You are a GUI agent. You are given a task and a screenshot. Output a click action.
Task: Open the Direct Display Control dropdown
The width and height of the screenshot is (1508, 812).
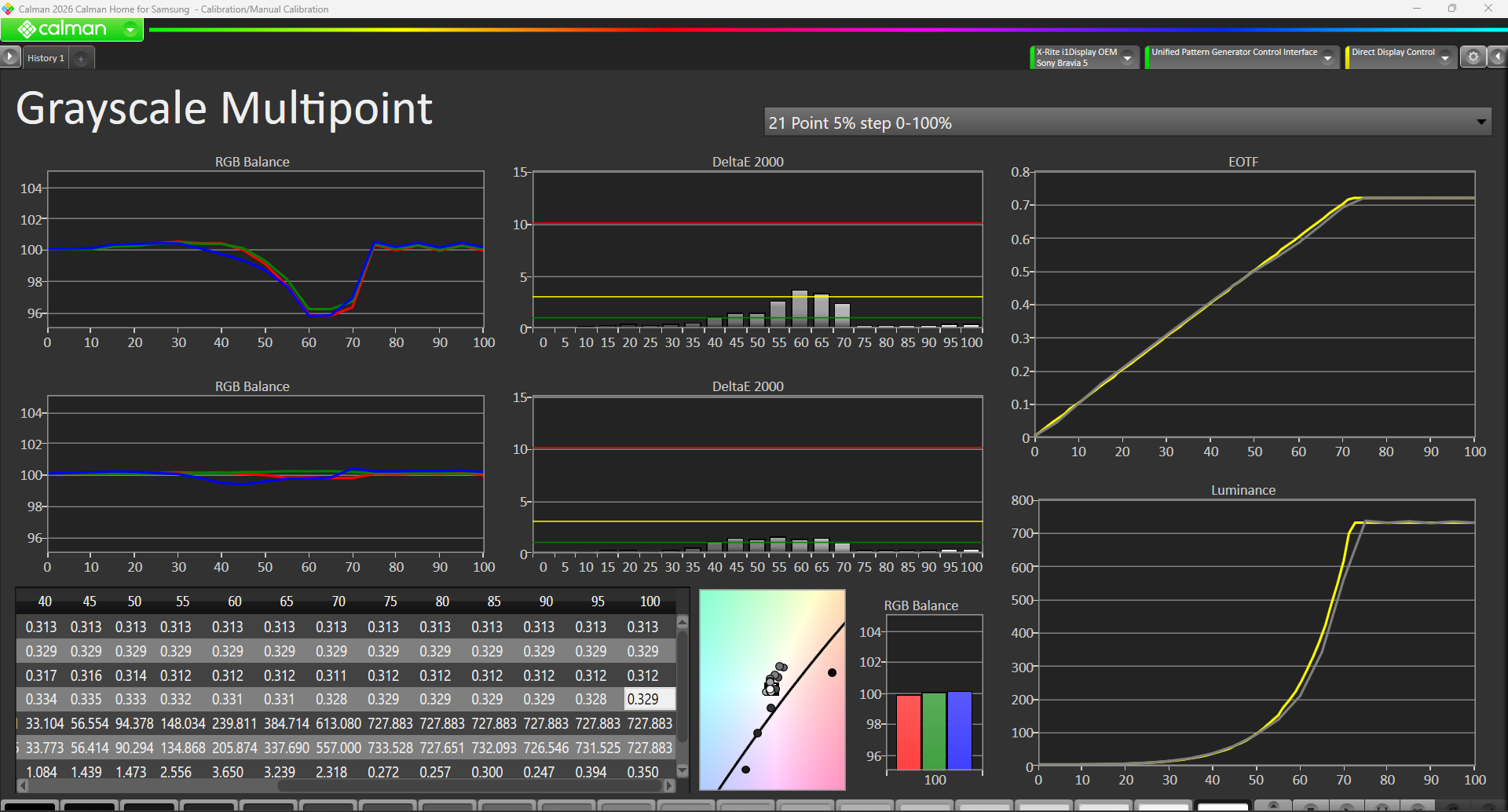tap(1444, 57)
